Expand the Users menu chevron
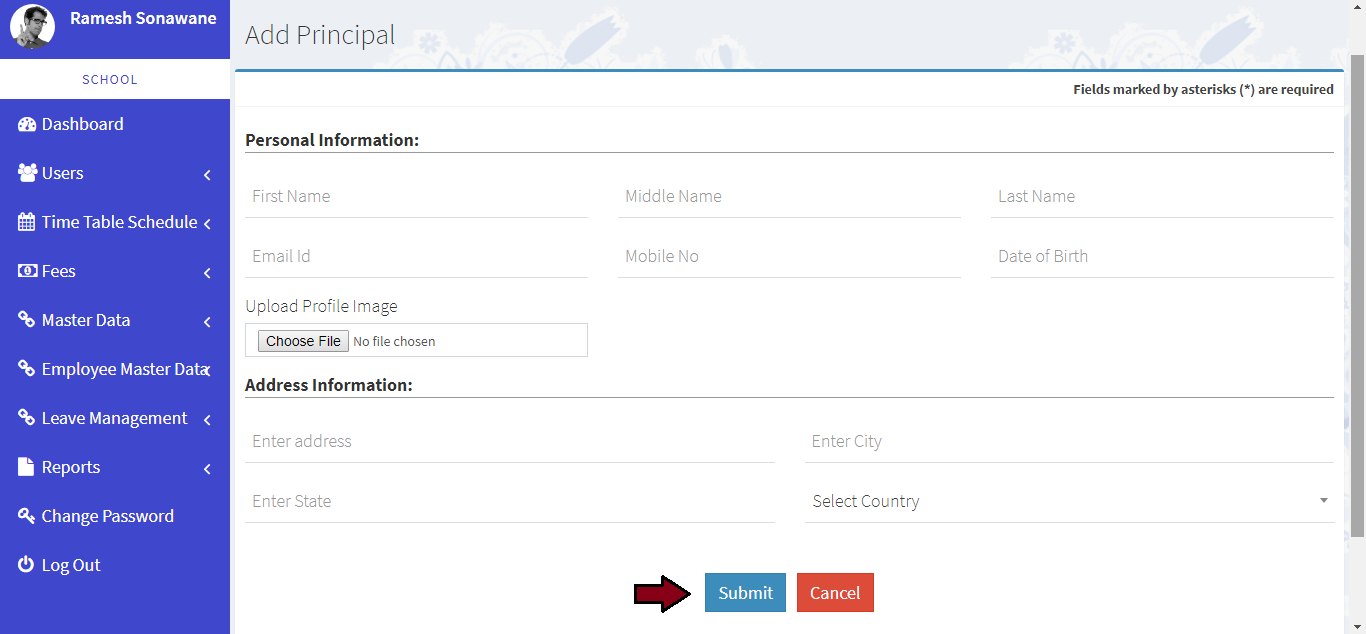This screenshot has width=1366, height=634. (x=207, y=175)
